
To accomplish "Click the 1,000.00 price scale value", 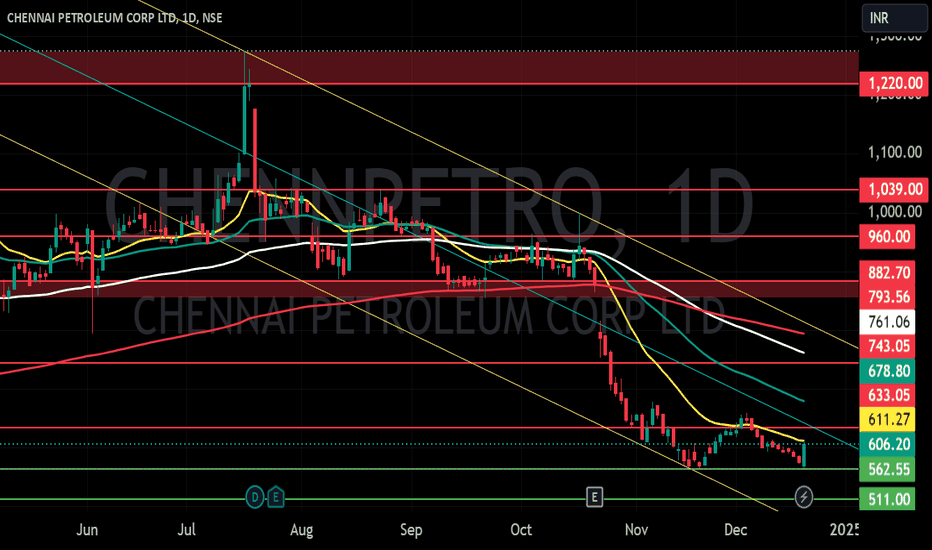I will point(895,212).
